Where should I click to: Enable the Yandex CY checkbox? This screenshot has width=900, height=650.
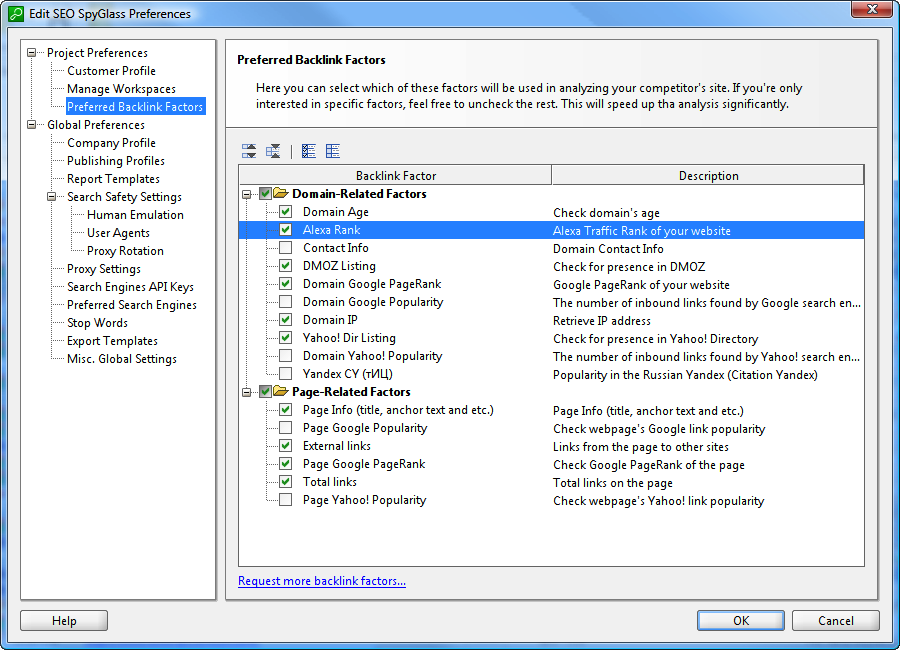285,373
